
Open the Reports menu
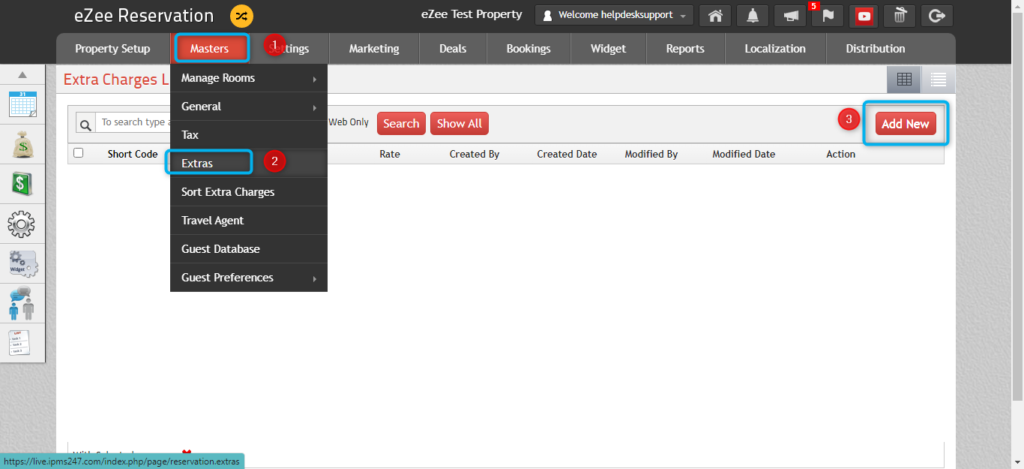(x=685, y=49)
